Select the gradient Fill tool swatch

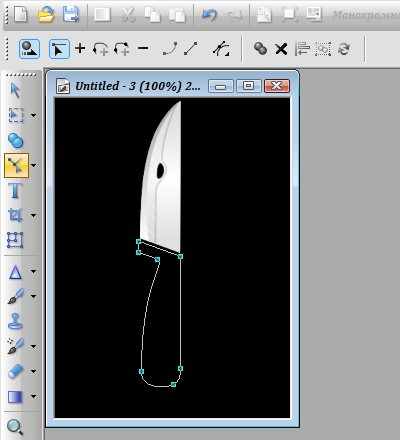[15, 397]
